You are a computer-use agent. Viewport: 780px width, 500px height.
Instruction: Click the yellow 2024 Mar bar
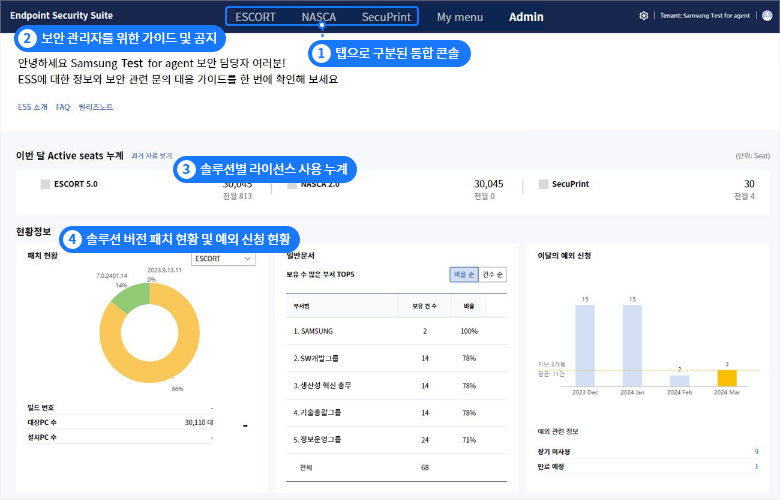(727, 379)
